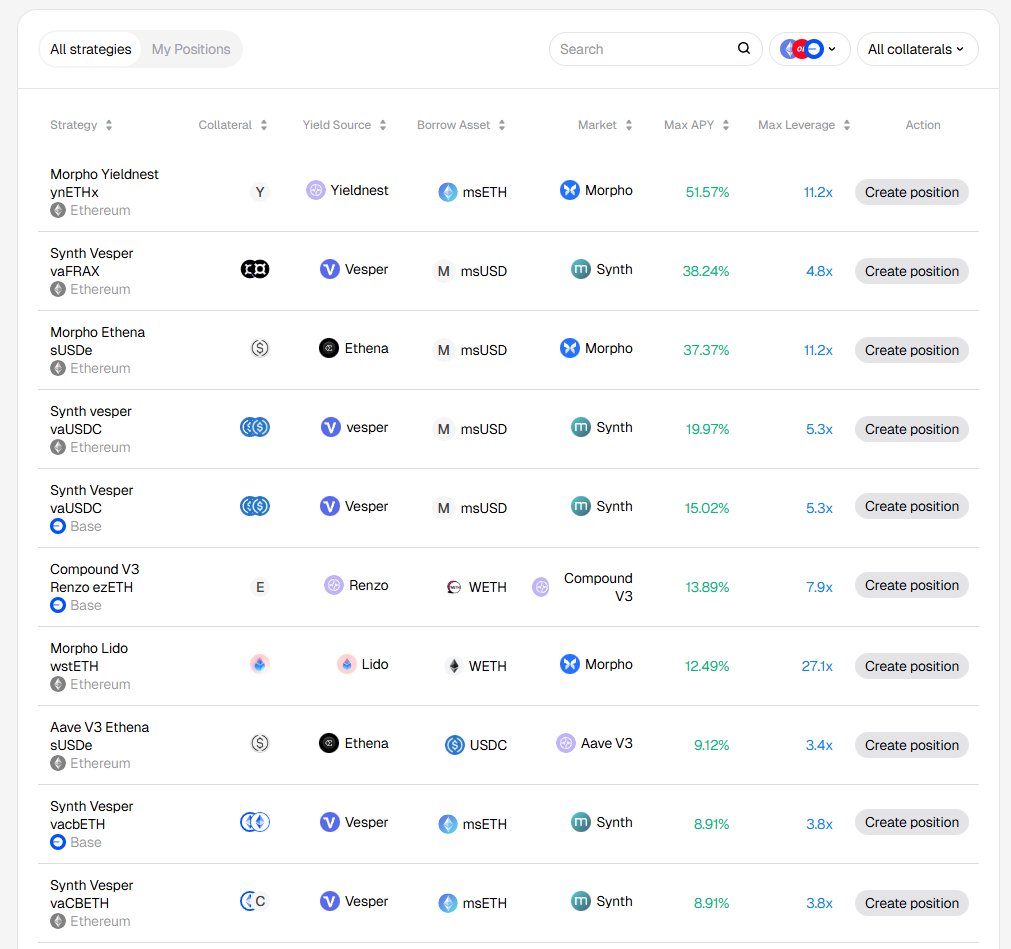Switch to the All strategies tab
This screenshot has width=1011, height=949.
pyautogui.click(x=90, y=49)
